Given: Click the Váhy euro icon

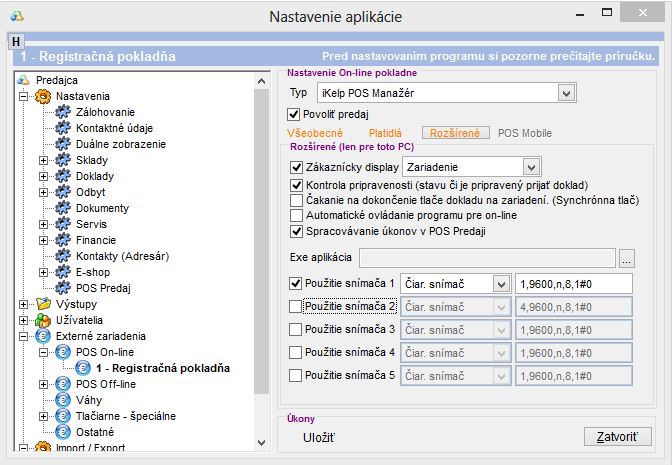Looking at the screenshot, I should [63, 400].
